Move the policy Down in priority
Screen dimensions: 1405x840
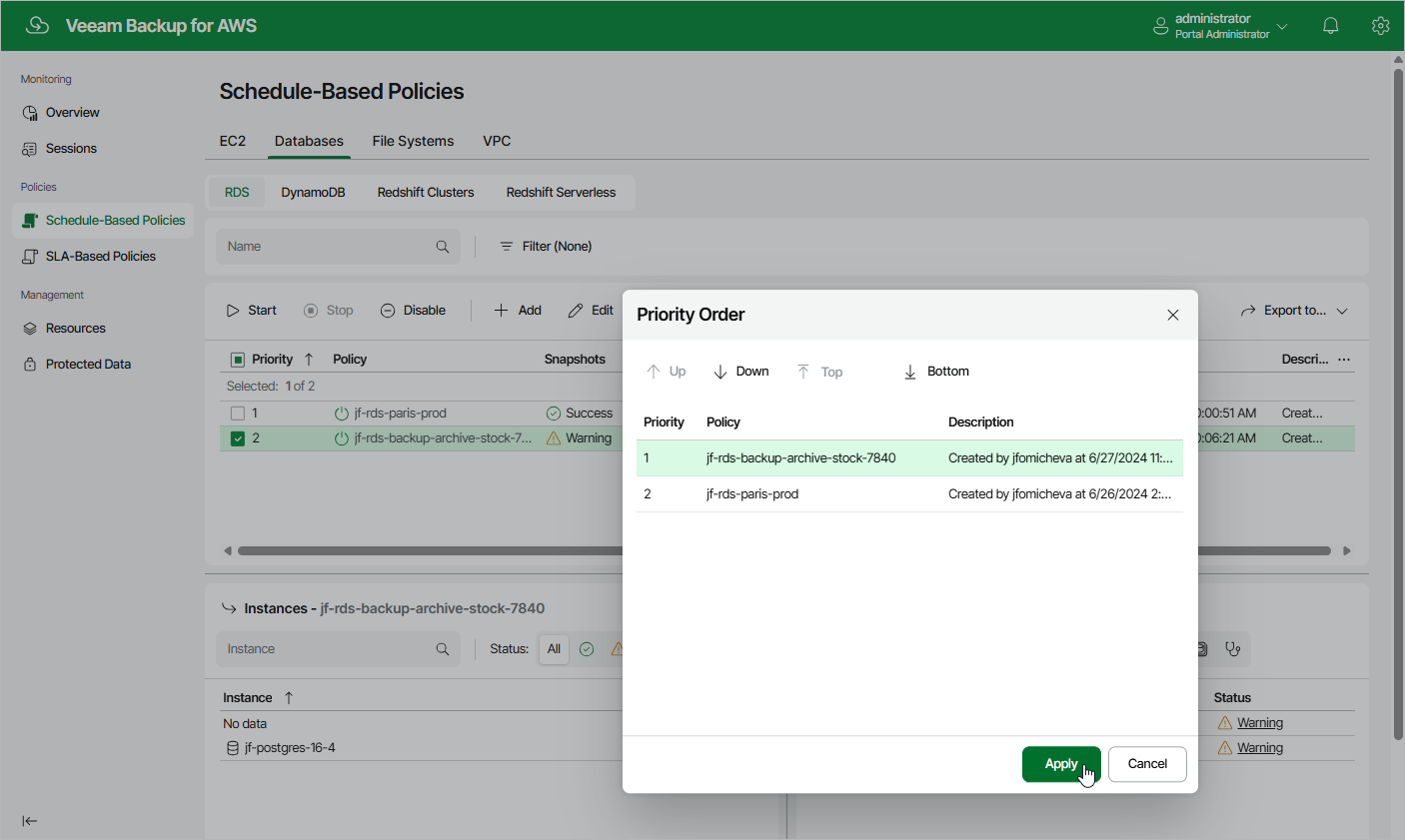pos(741,372)
